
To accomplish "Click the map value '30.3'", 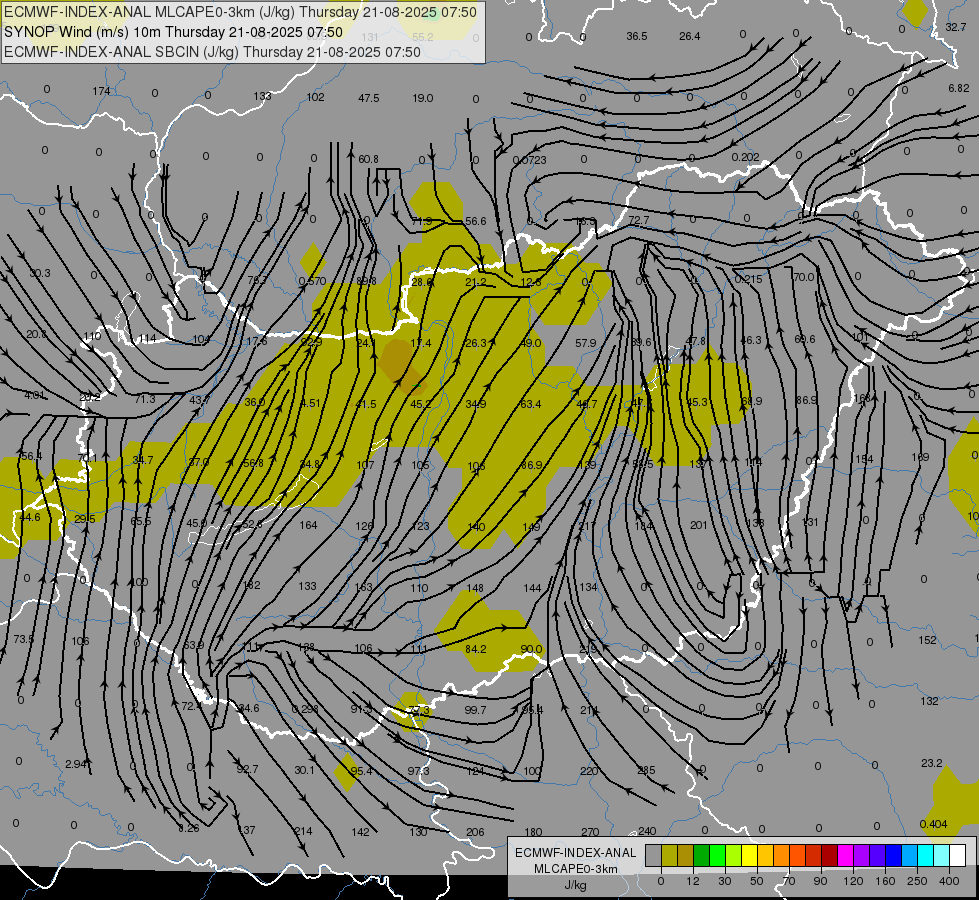I will 39,273.
